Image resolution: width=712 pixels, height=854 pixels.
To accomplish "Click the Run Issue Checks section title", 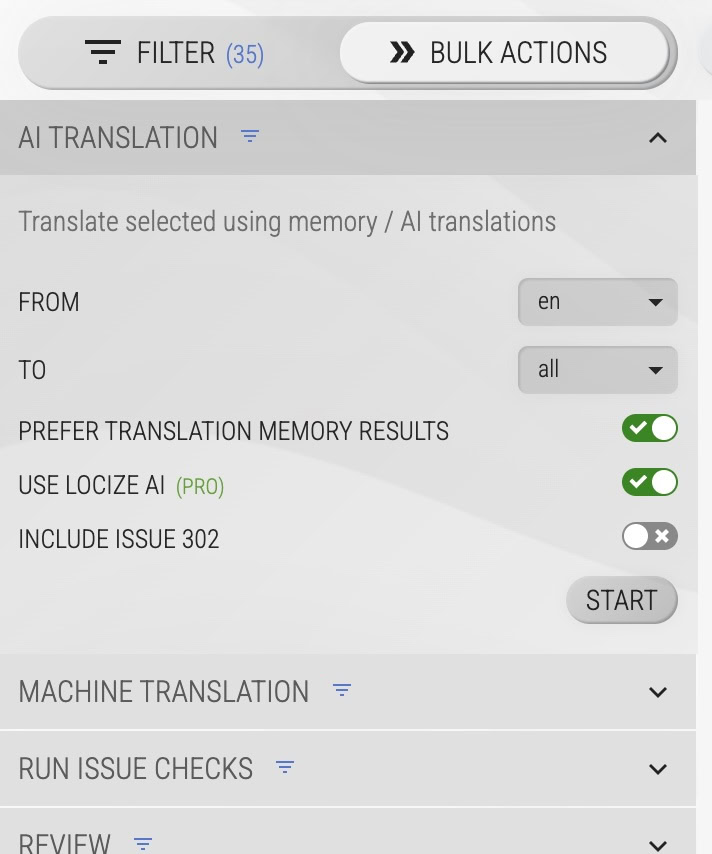I will (x=136, y=768).
